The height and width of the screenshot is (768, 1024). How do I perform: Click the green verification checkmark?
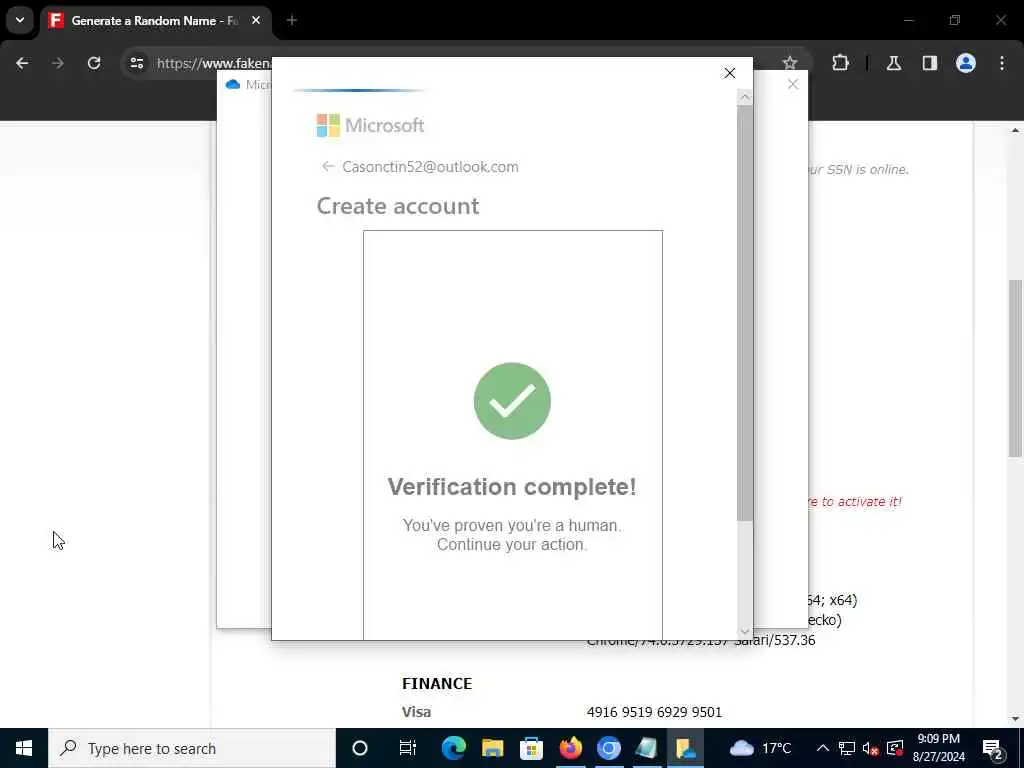(512, 401)
